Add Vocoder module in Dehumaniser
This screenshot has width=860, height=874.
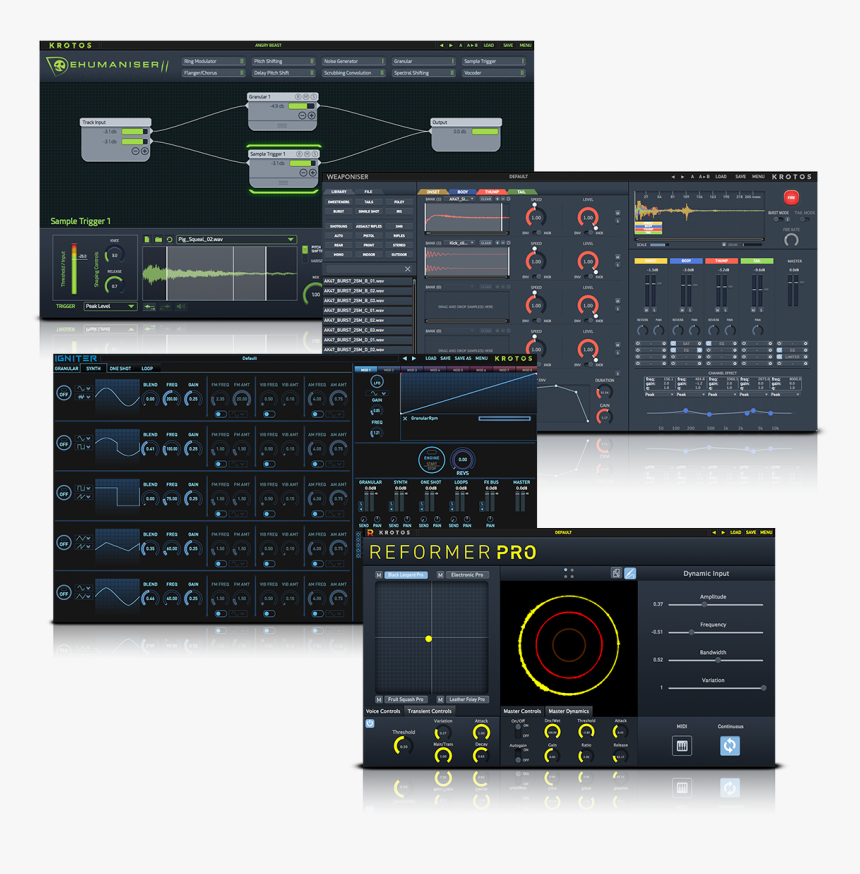pos(494,73)
